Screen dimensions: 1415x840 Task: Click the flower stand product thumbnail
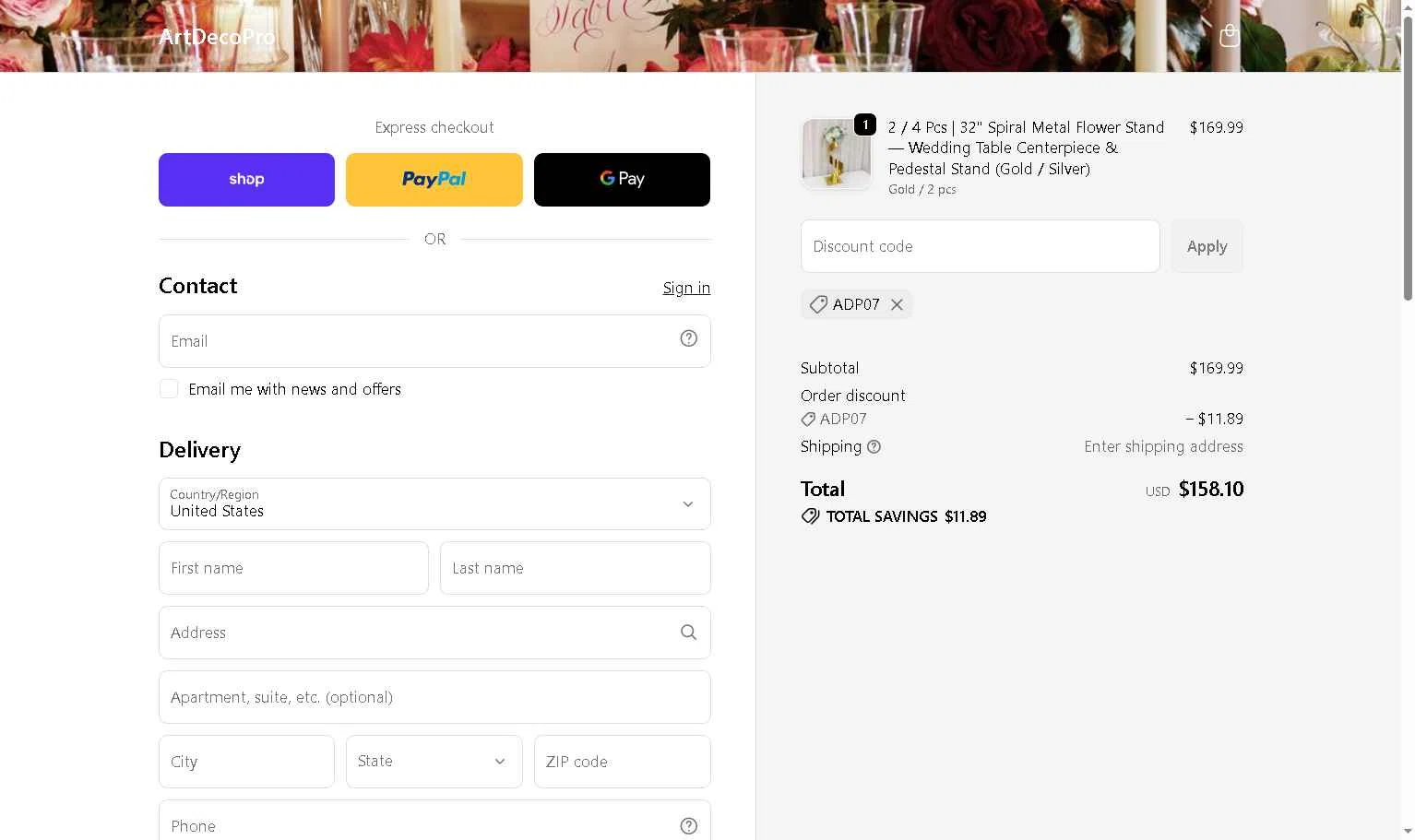(836, 154)
